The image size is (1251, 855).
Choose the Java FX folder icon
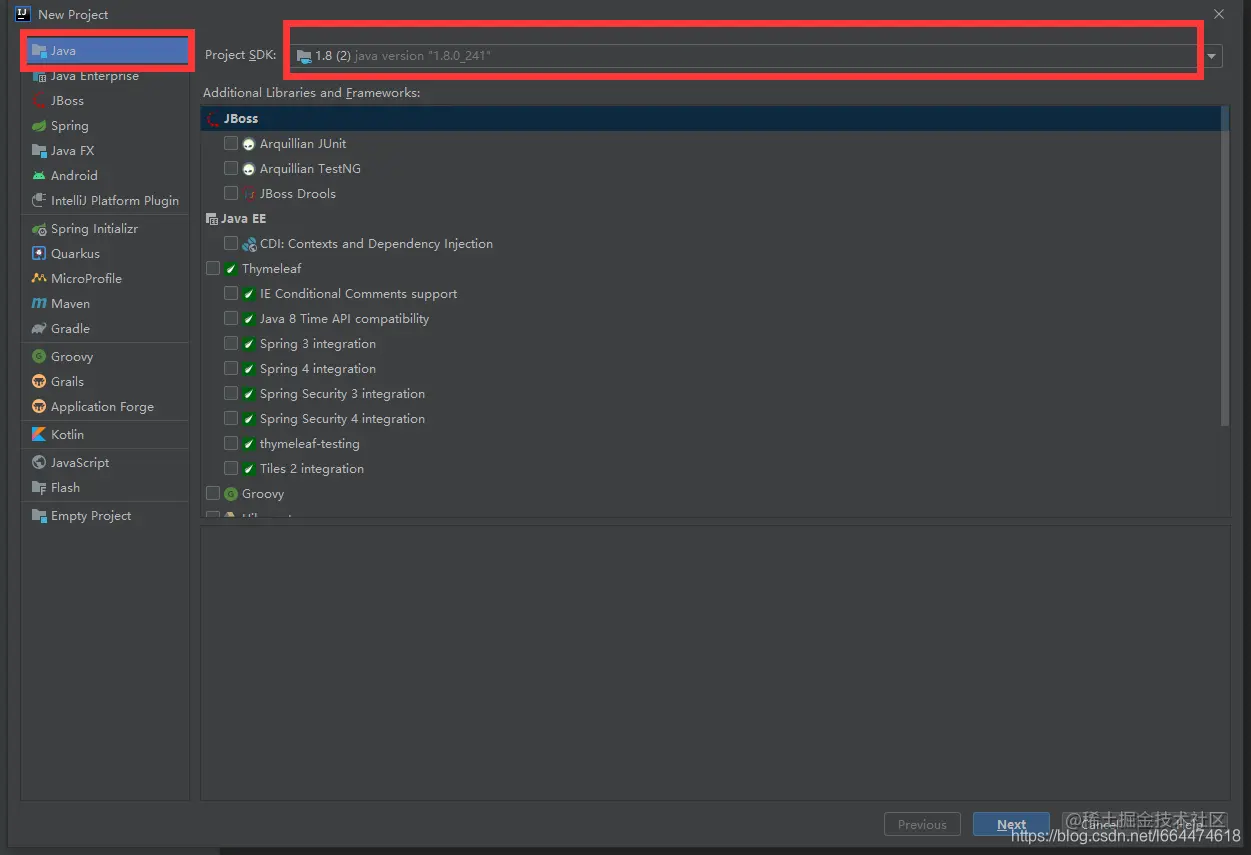click(39, 151)
